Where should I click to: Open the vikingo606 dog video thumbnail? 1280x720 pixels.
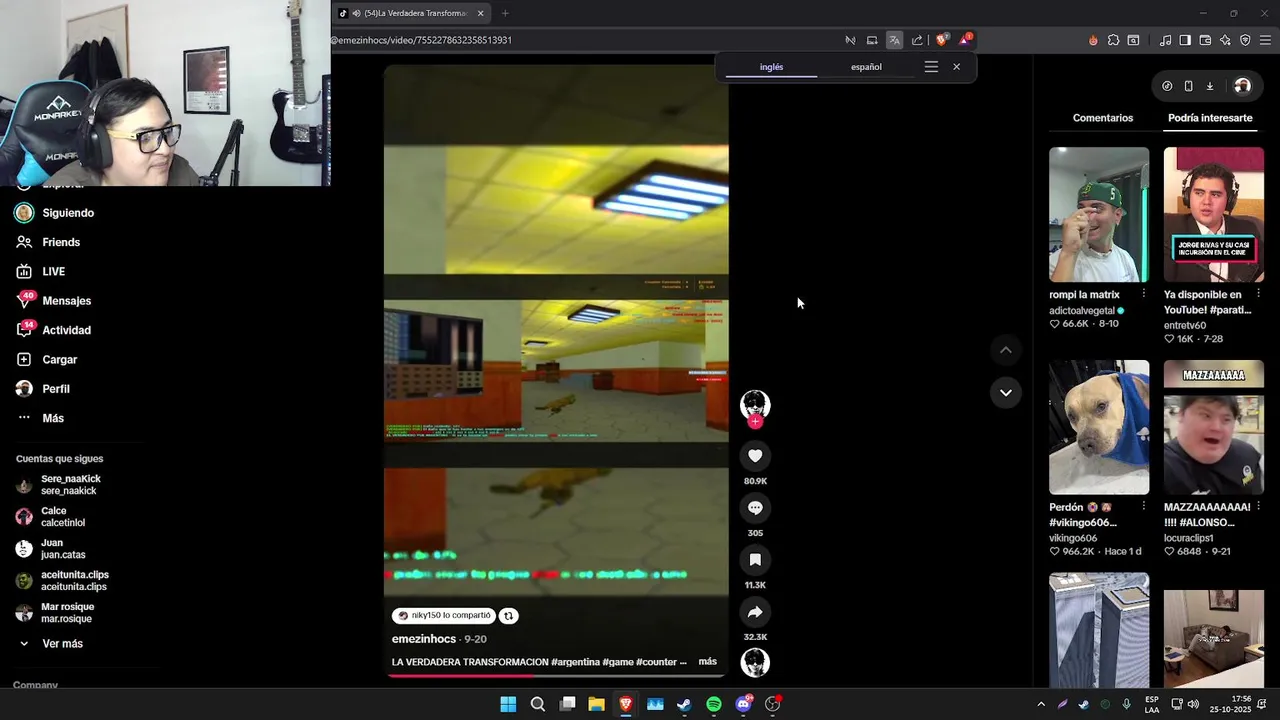tap(1099, 427)
